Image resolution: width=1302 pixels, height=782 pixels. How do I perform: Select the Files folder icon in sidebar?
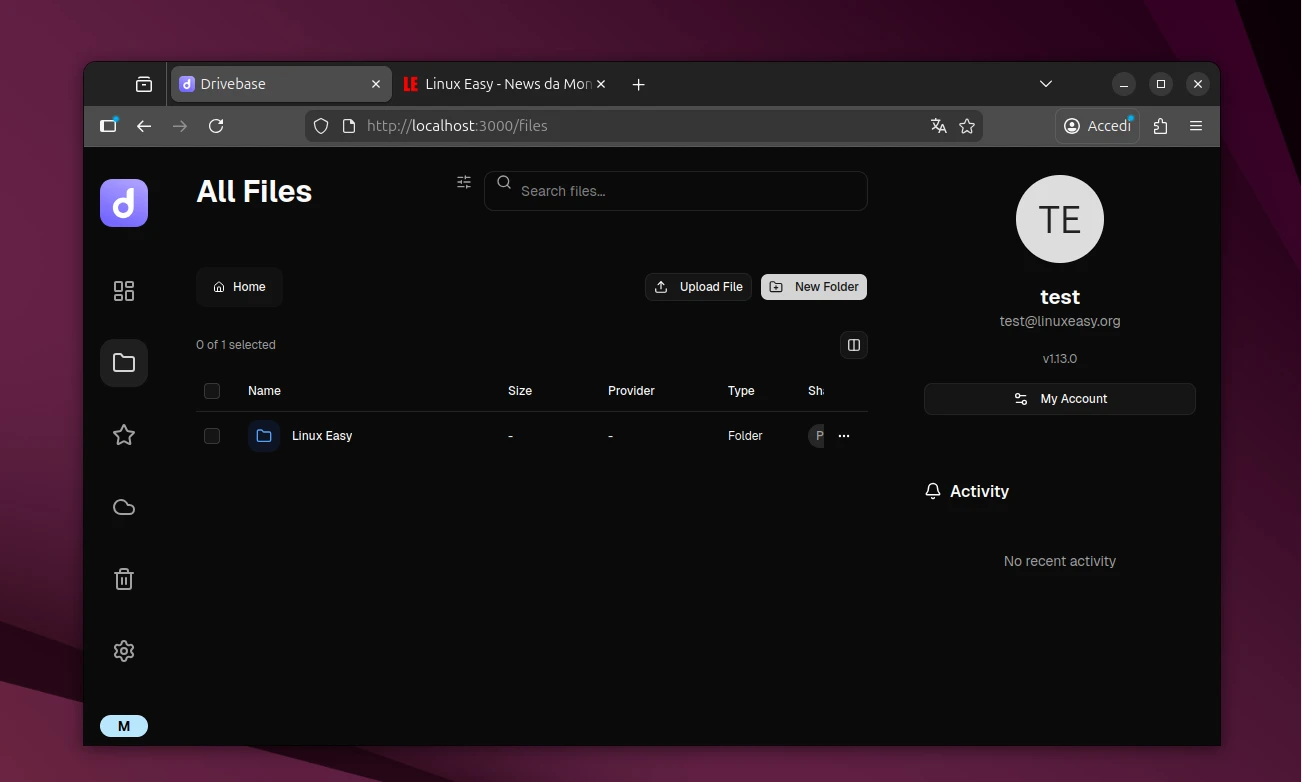pos(124,362)
